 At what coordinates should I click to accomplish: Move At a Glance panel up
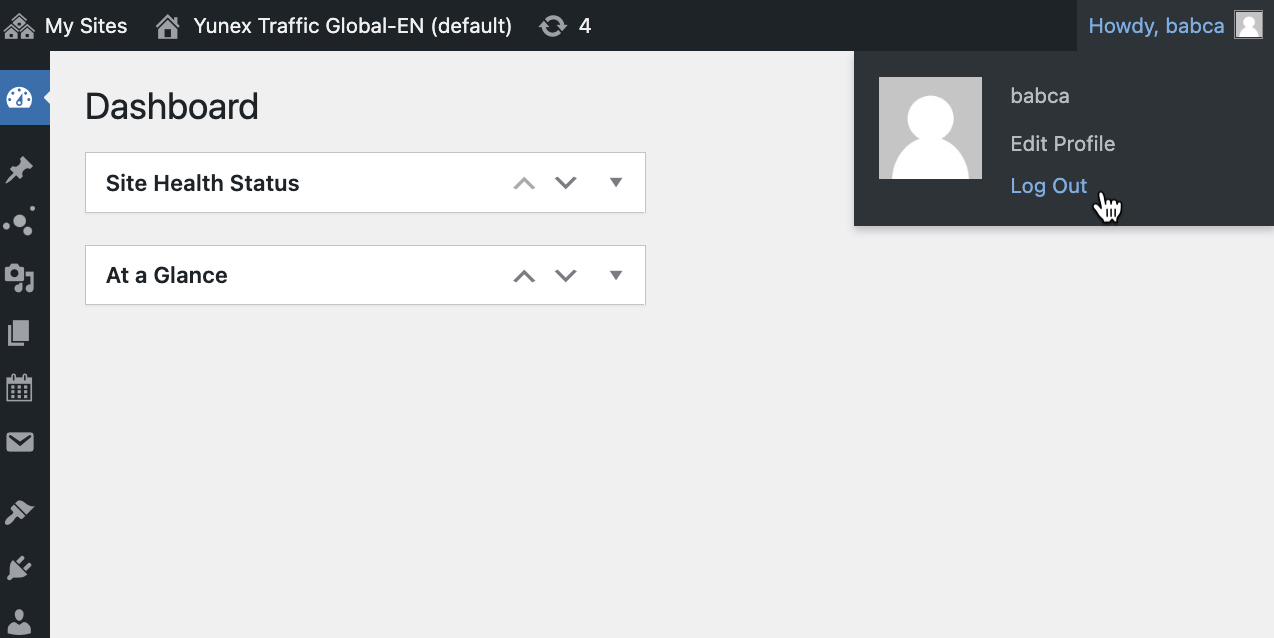(x=524, y=276)
